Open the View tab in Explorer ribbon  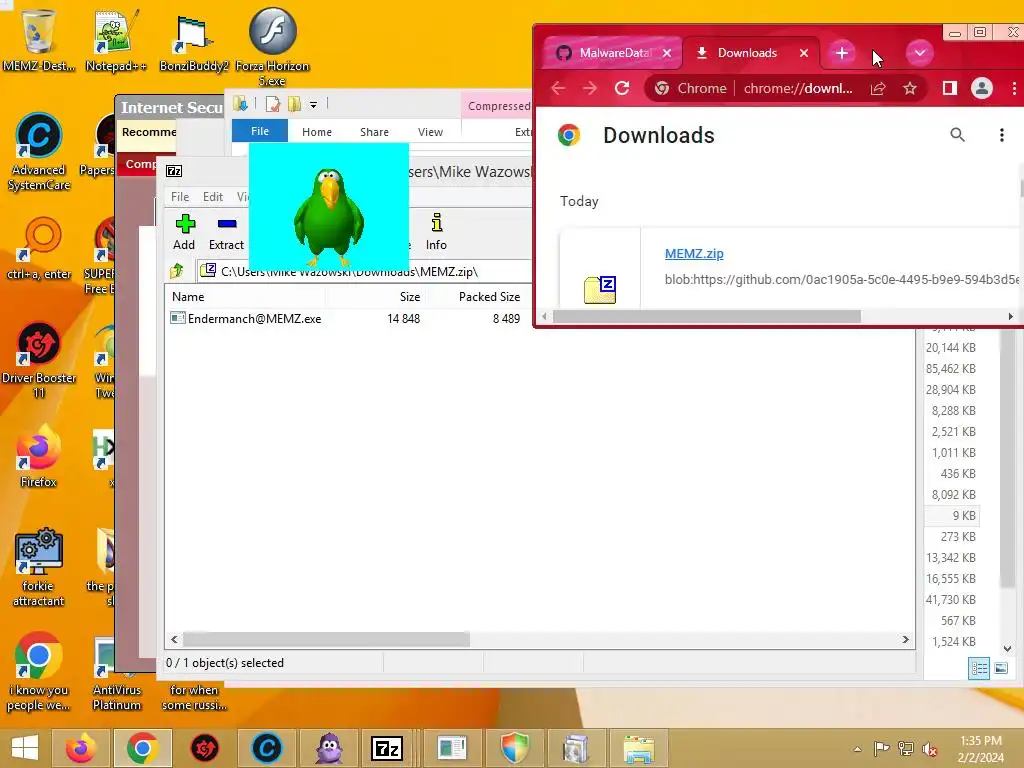(x=430, y=132)
